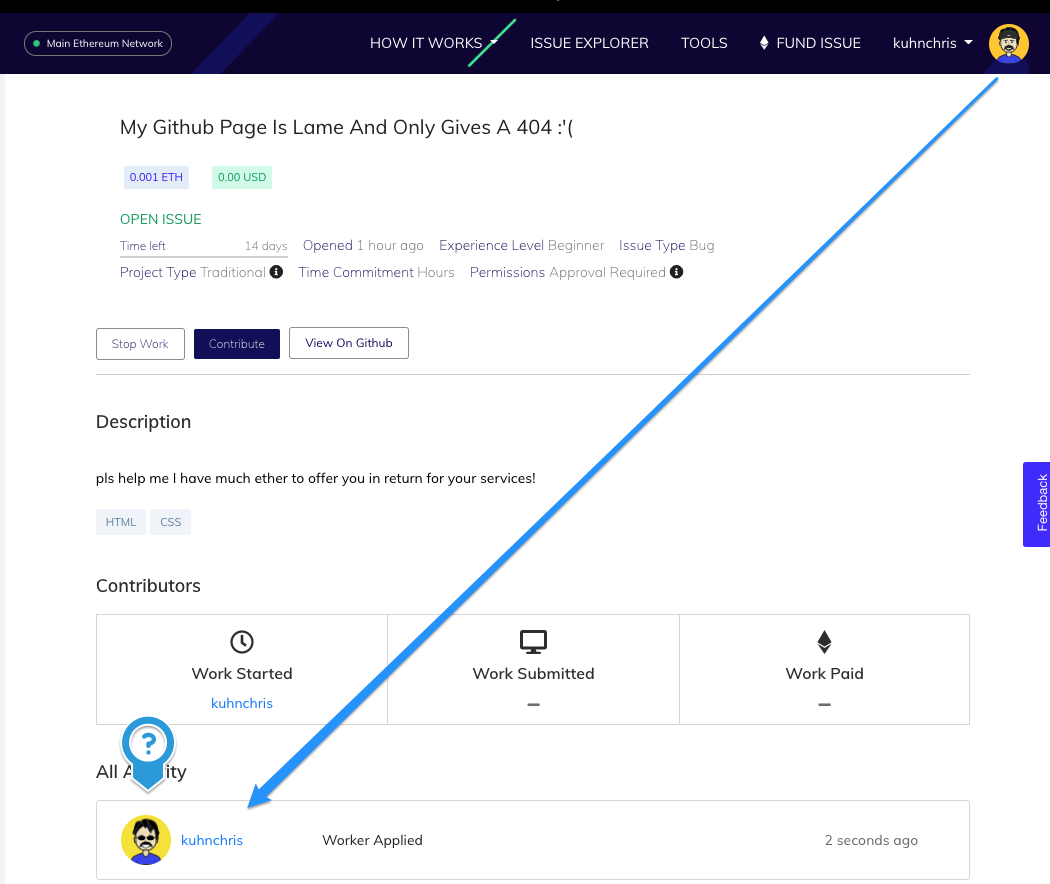Click View On Github button
The width and height of the screenshot is (1050, 884).
point(349,343)
